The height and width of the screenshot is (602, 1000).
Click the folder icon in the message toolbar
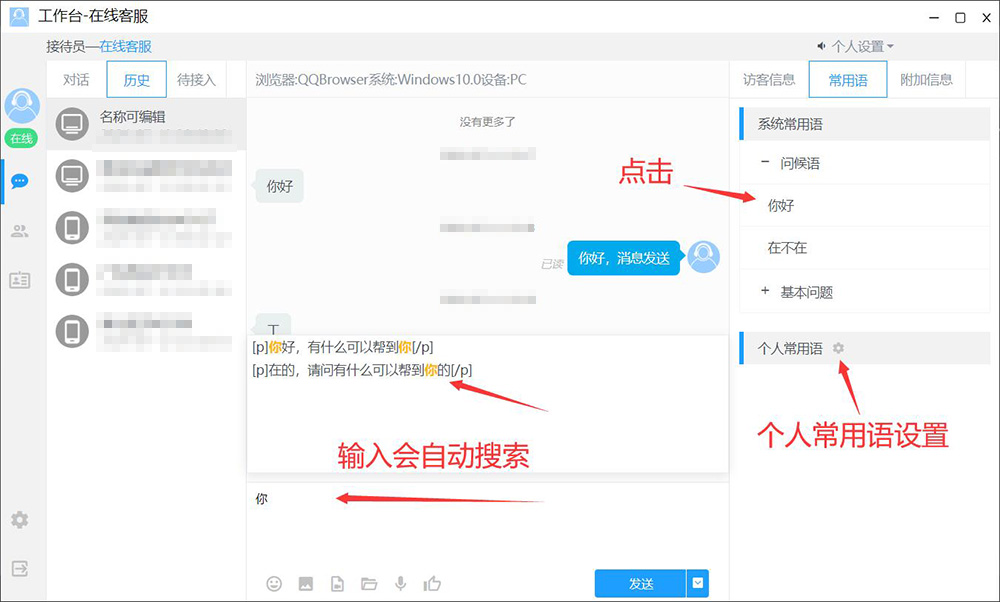click(369, 584)
